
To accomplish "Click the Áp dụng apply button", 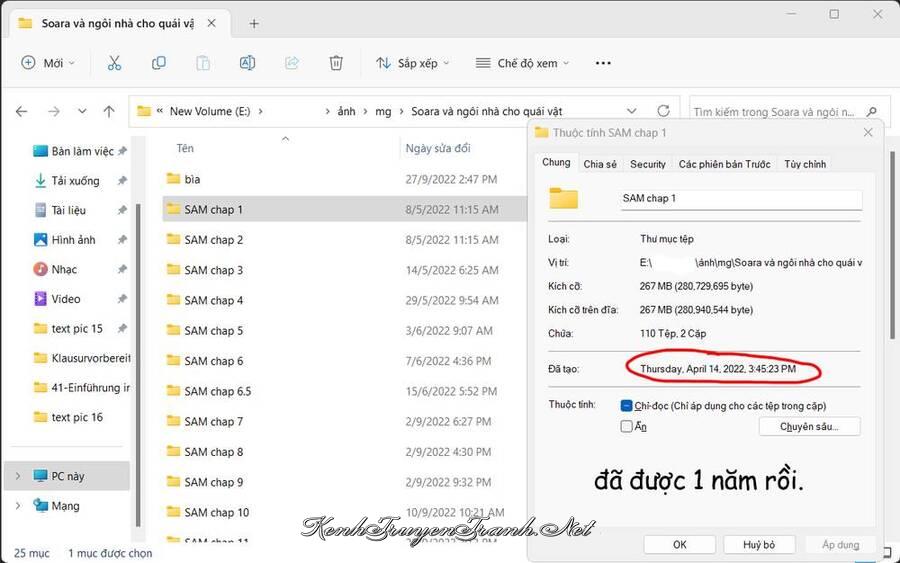I will coord(840,544).
